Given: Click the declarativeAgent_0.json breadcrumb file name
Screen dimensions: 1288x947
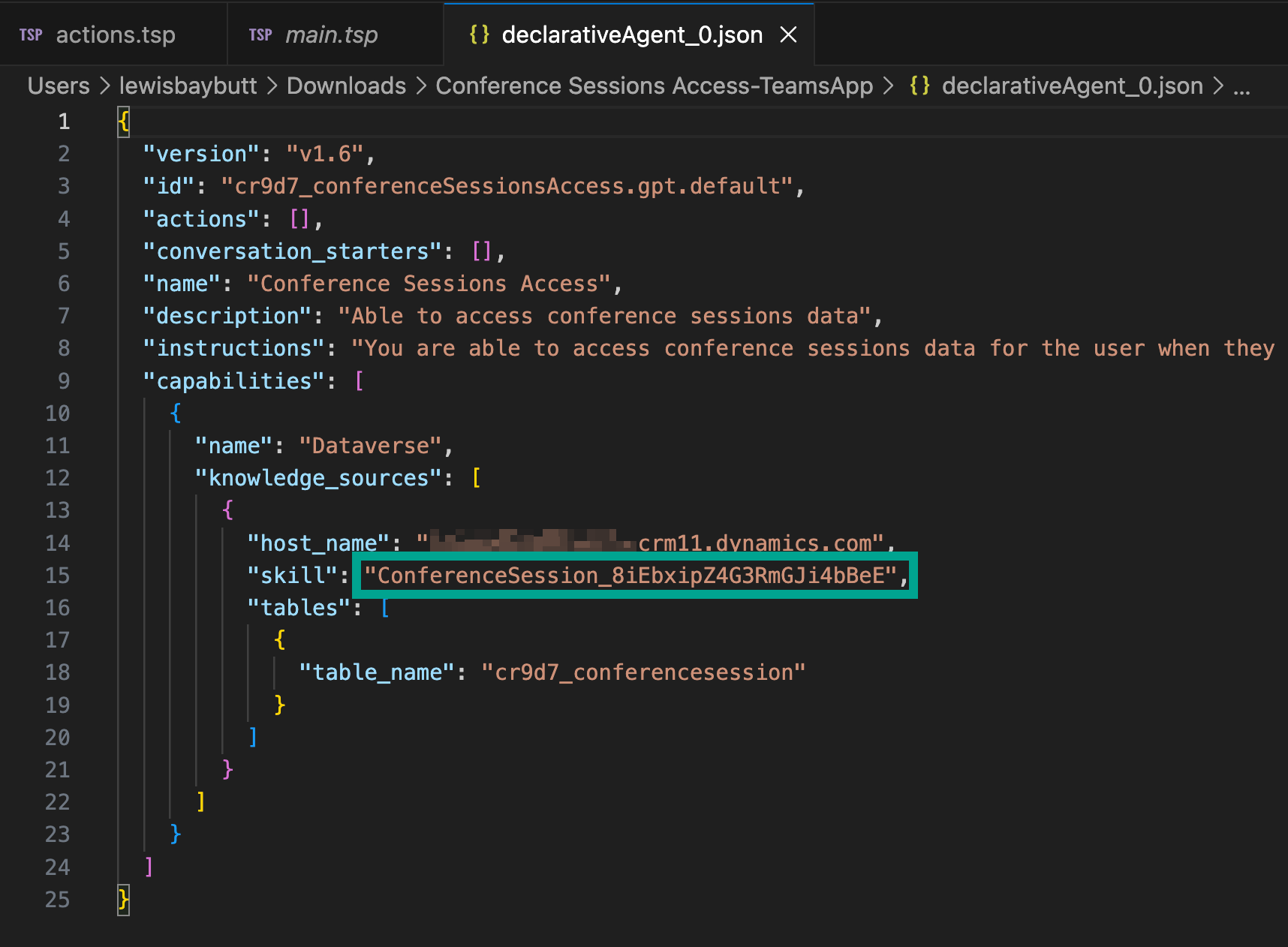Looking at the screenshot, I should click(x=1072, y=86).
